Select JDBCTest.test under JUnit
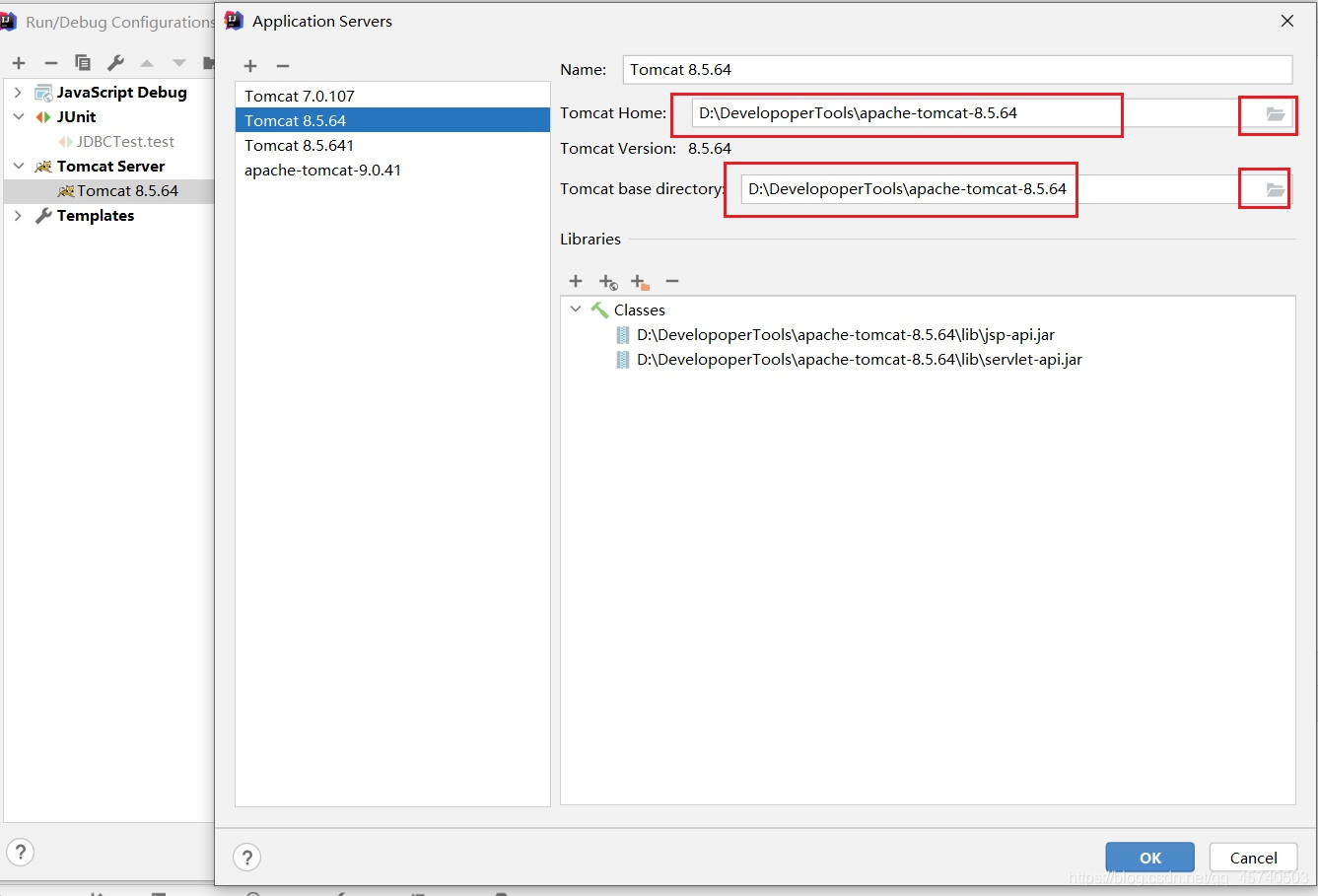 [125, 142]
